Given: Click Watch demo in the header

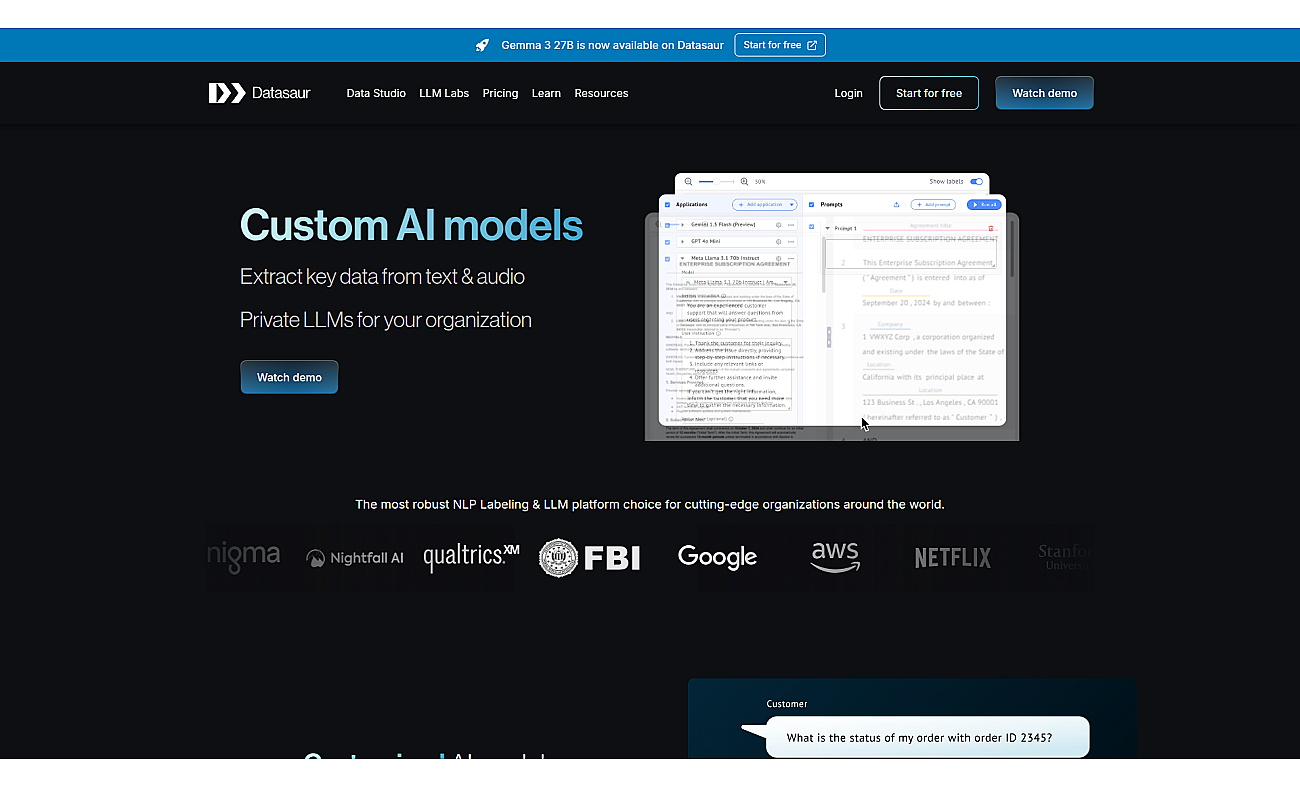Looking at the screenshot, I should coord(1044,93).
